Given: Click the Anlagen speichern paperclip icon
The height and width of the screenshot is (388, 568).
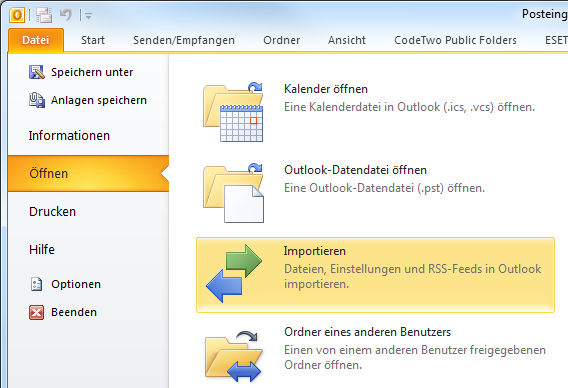Looking at the screenshot, I should click(37, 100).
